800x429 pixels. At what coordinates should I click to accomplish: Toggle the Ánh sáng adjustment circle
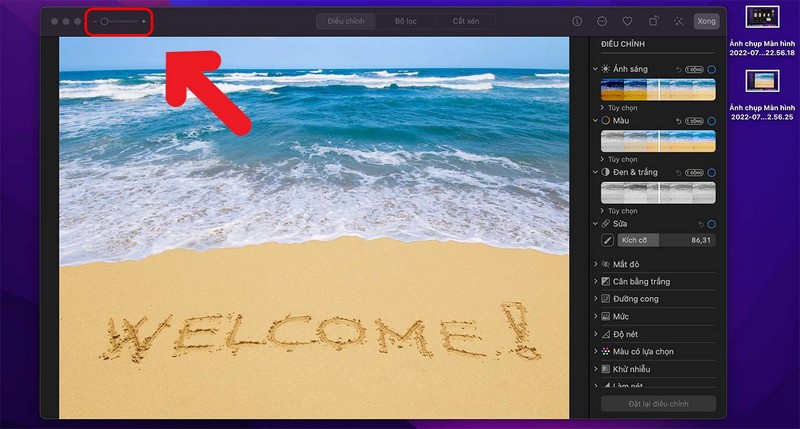pyautogui.click(x=711, y=69)
